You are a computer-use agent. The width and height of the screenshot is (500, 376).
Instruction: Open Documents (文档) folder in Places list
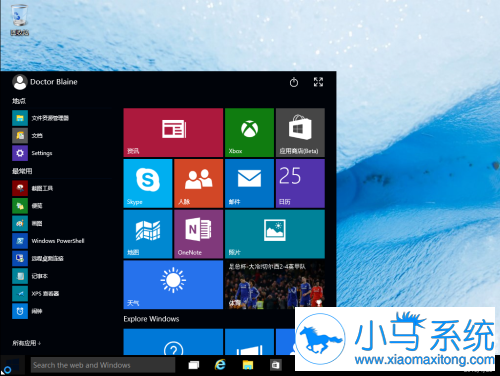click(x=28, y=136)
